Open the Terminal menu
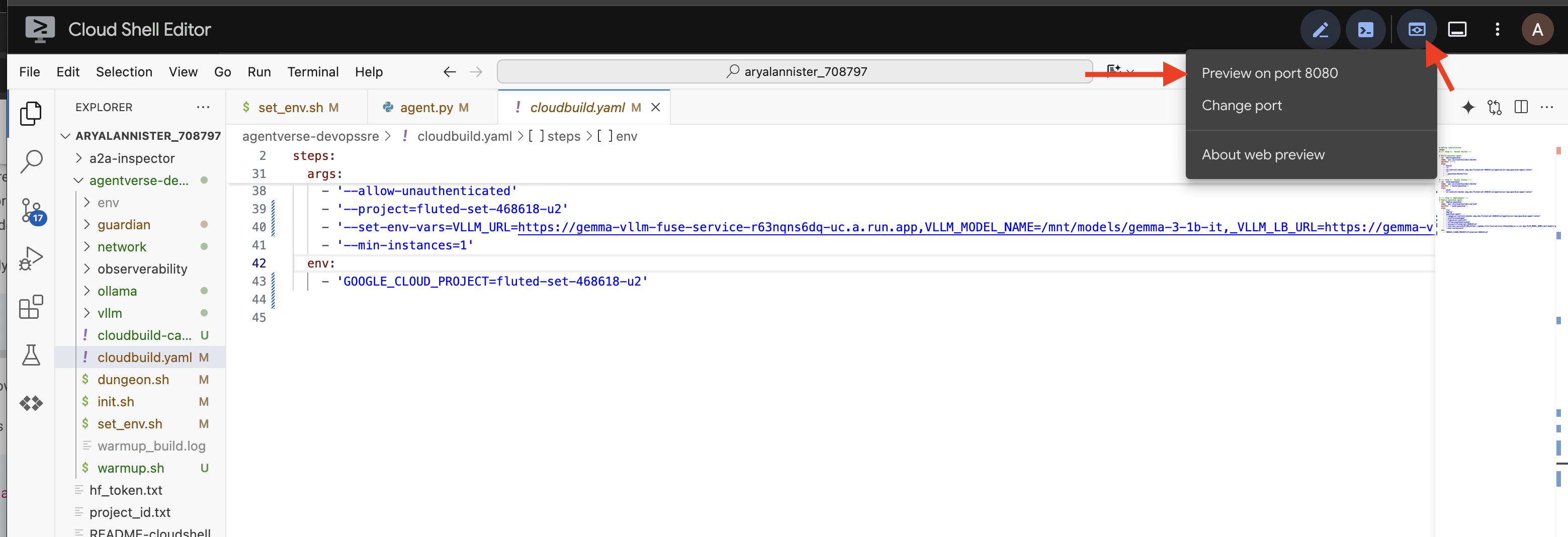Viewport: 1568px width, 537px height. (312, 72)
